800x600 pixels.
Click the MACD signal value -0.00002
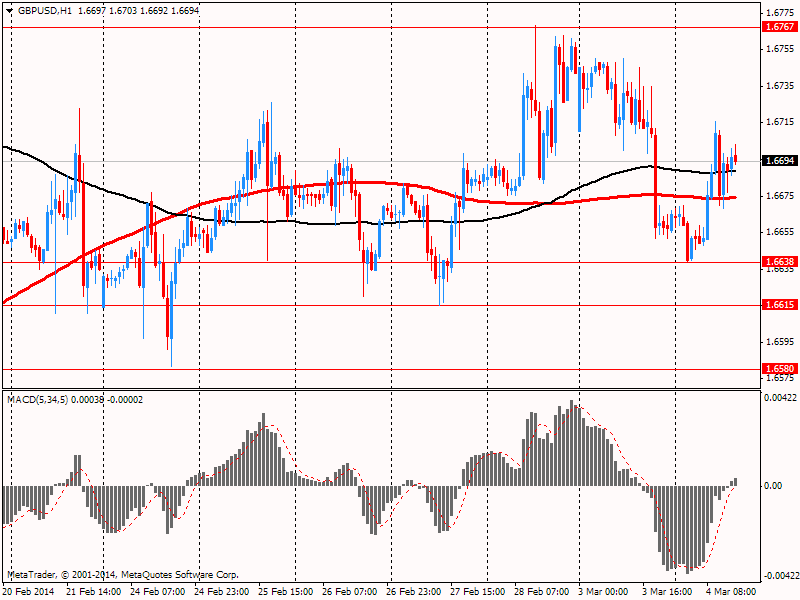click(126, 400)
